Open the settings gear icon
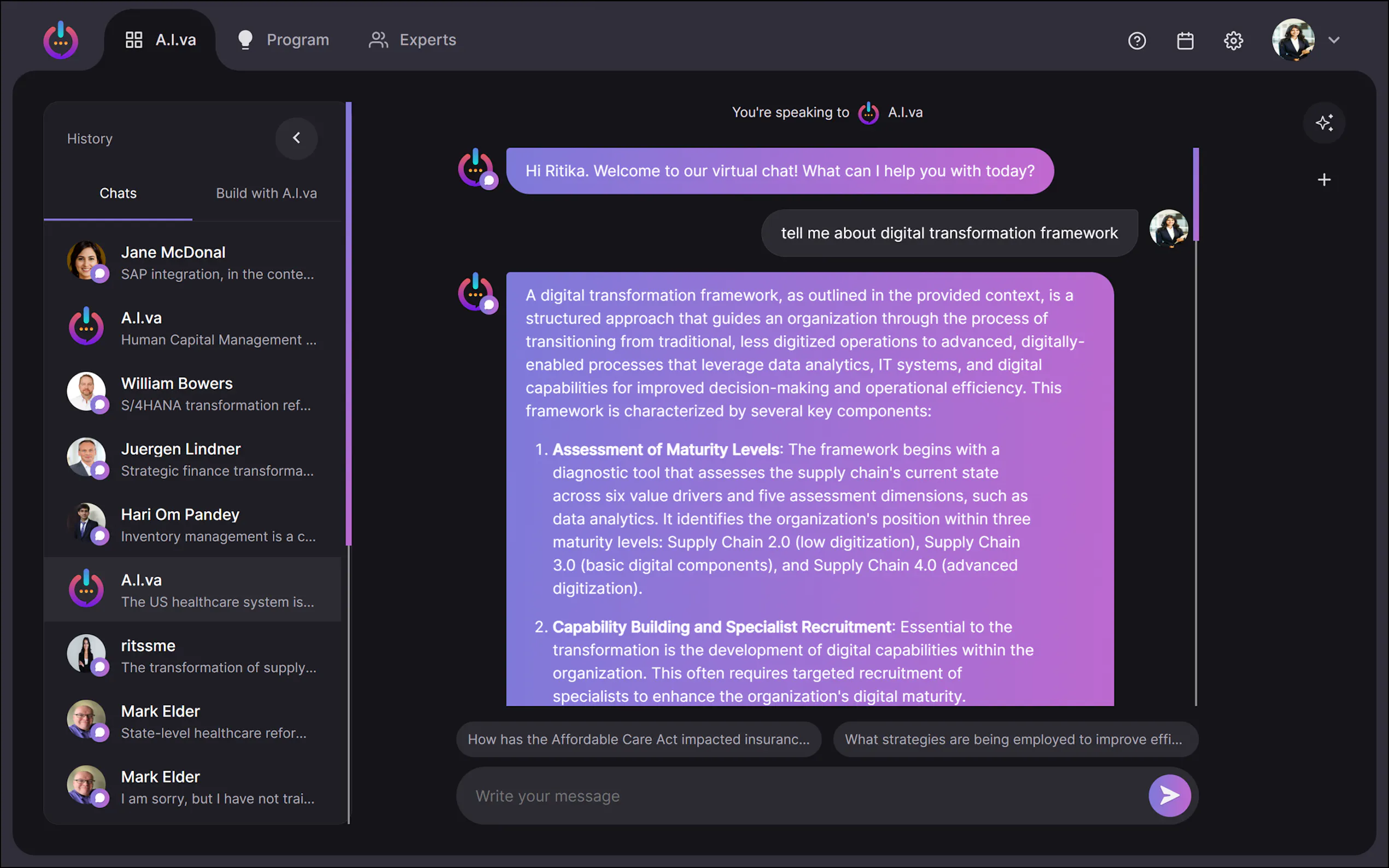This screenshot has height=868, width=1389. click(1233, 41)
